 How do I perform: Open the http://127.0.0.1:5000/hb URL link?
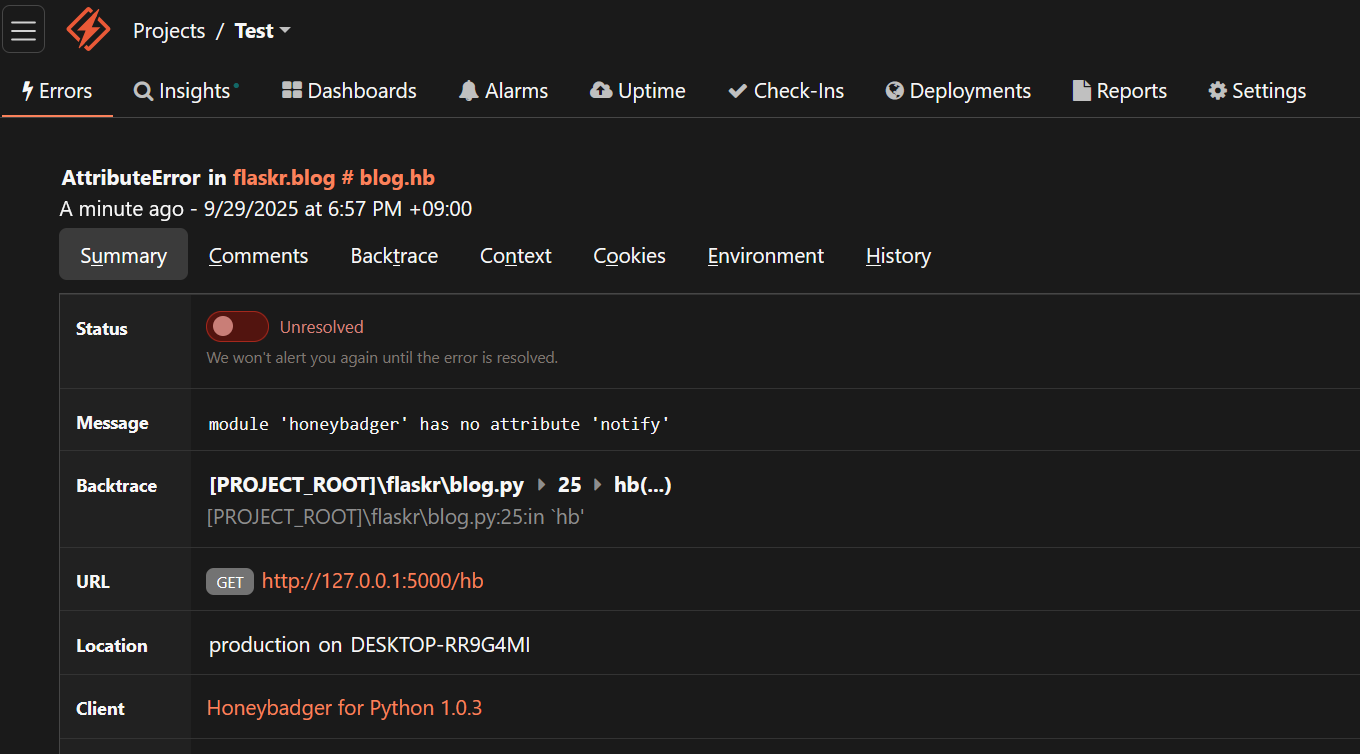coord(372,581)
